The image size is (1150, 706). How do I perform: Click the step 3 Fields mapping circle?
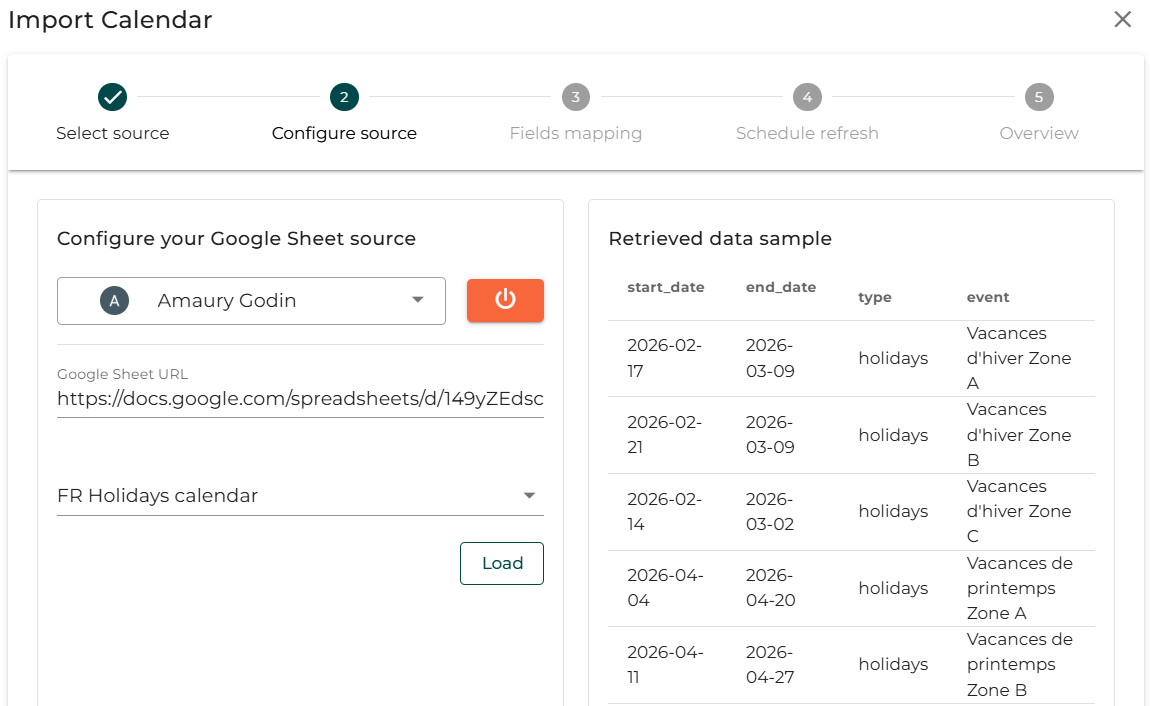click(575, 97)
